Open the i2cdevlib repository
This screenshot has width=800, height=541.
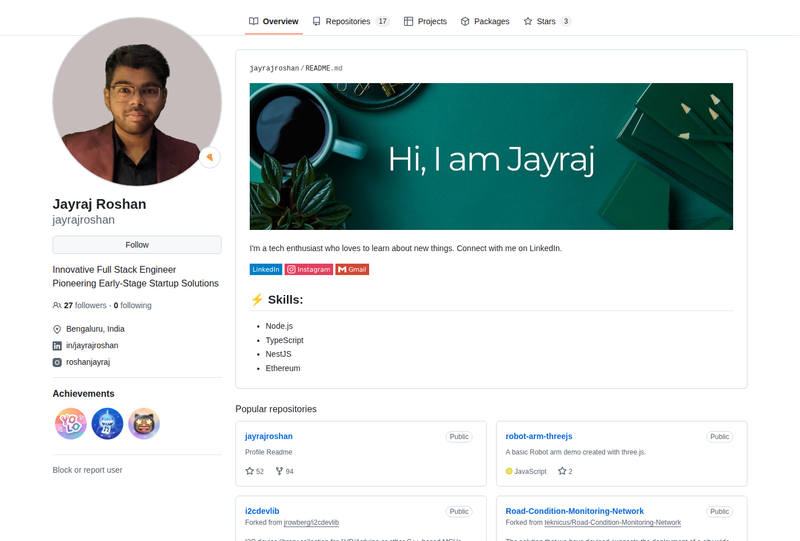pos(262,511)
